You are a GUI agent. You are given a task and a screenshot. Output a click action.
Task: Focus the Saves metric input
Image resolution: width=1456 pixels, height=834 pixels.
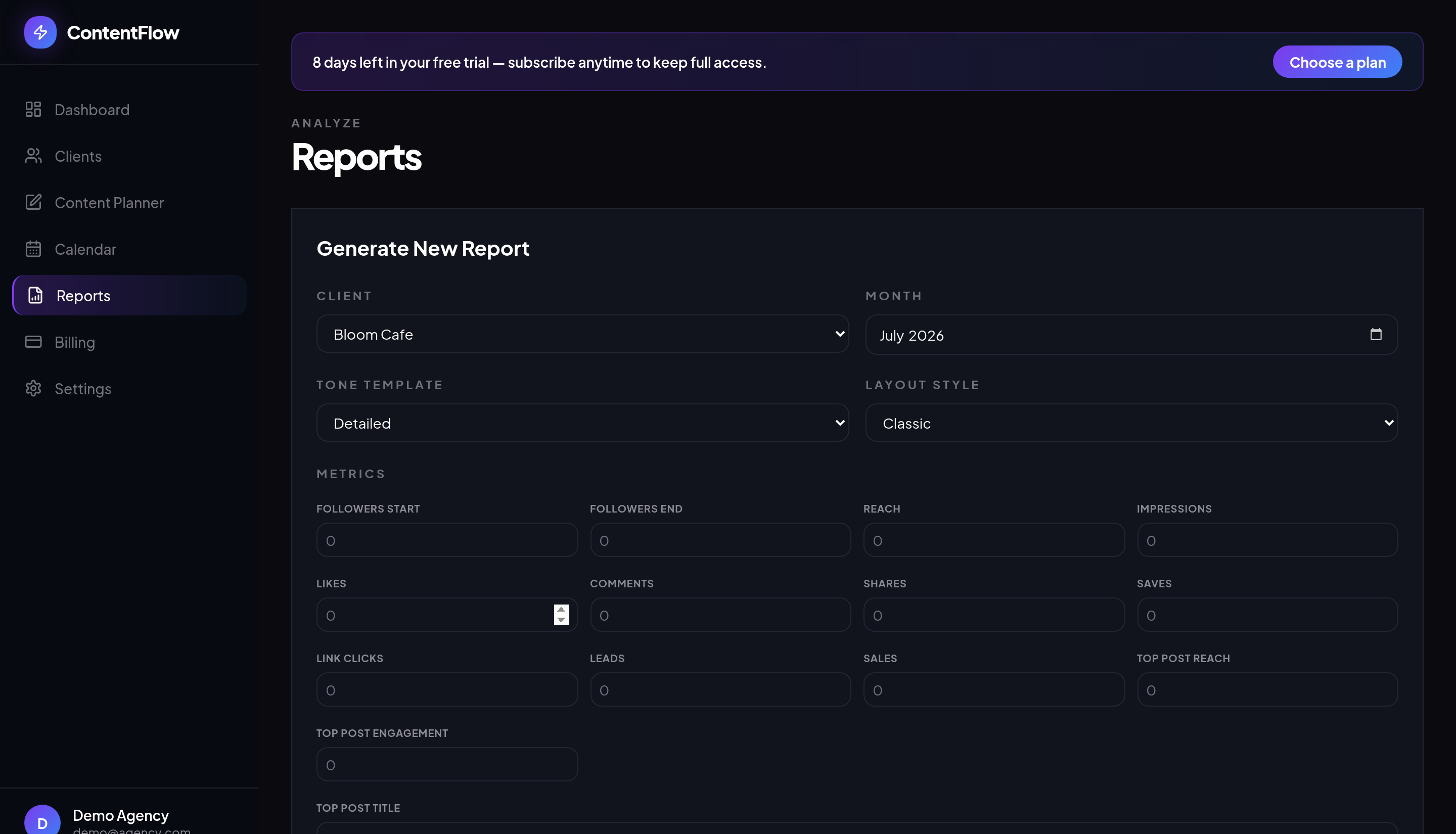[x=1267, y=615]
